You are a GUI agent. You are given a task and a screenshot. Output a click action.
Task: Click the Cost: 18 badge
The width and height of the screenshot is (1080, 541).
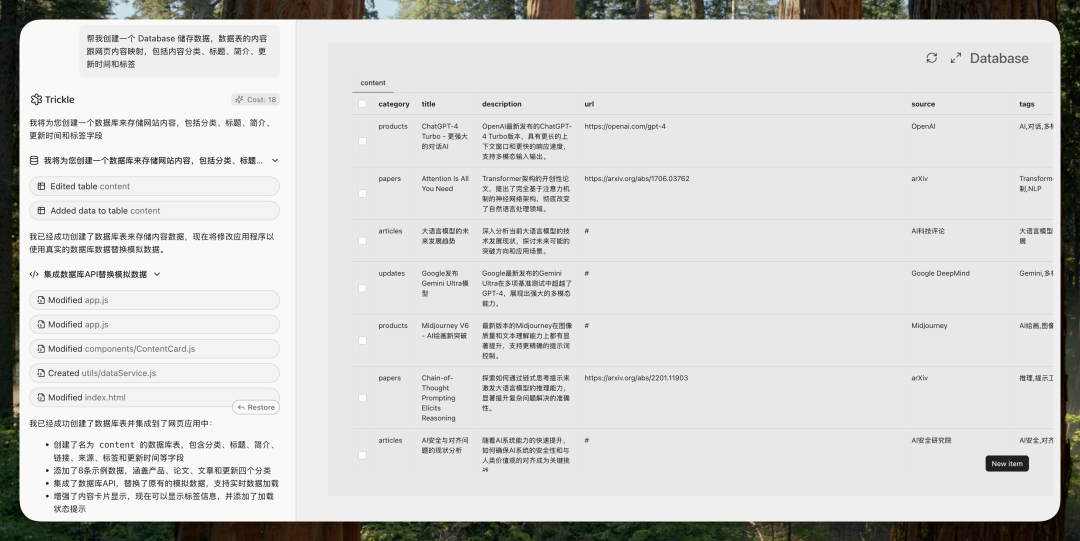[256, 99]
